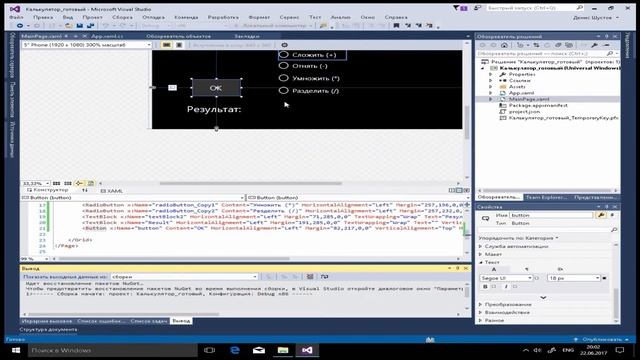
Task: Open MainPage.xaml in Solution Explorer
Action: point(529,99)
